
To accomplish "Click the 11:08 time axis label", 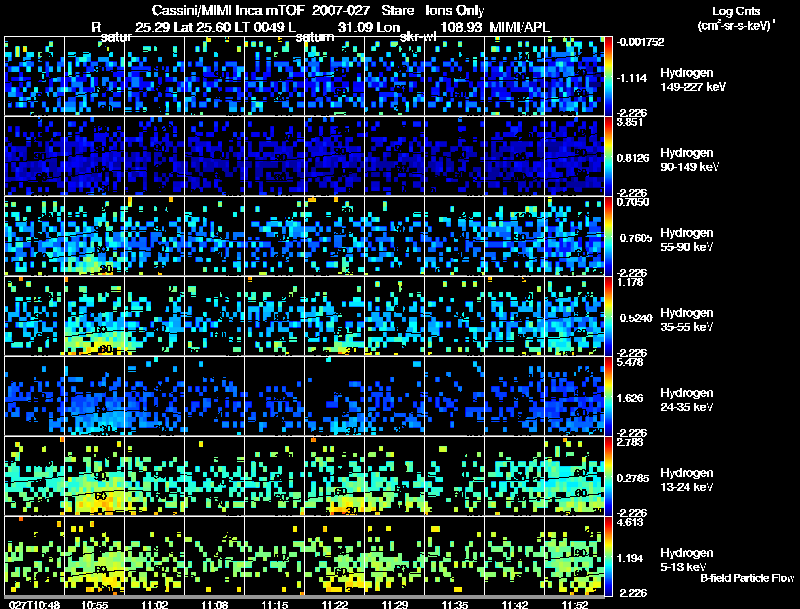I will click(x=214, y=604).
